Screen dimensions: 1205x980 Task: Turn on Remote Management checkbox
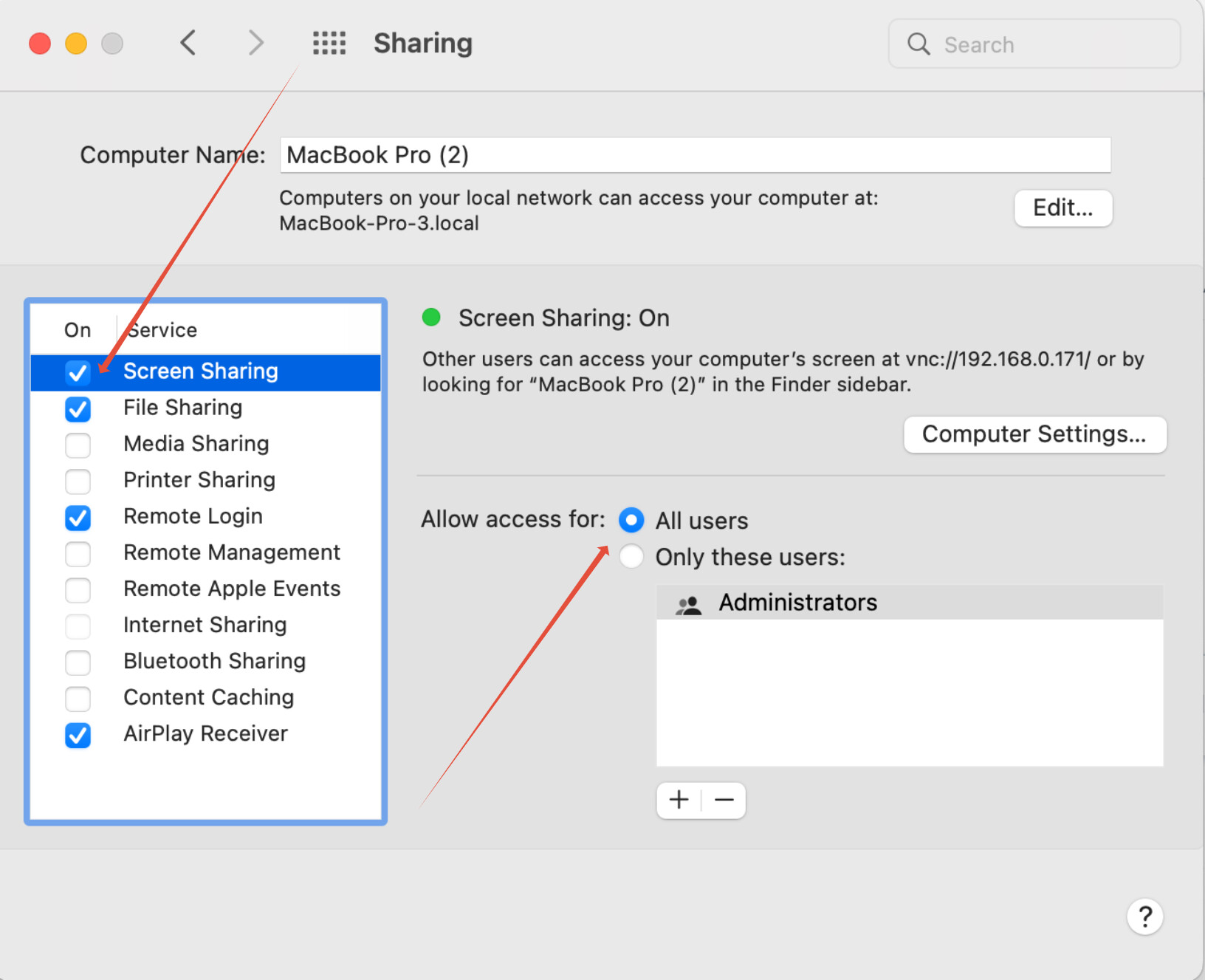pyautogui.click(x=78, y=553)
